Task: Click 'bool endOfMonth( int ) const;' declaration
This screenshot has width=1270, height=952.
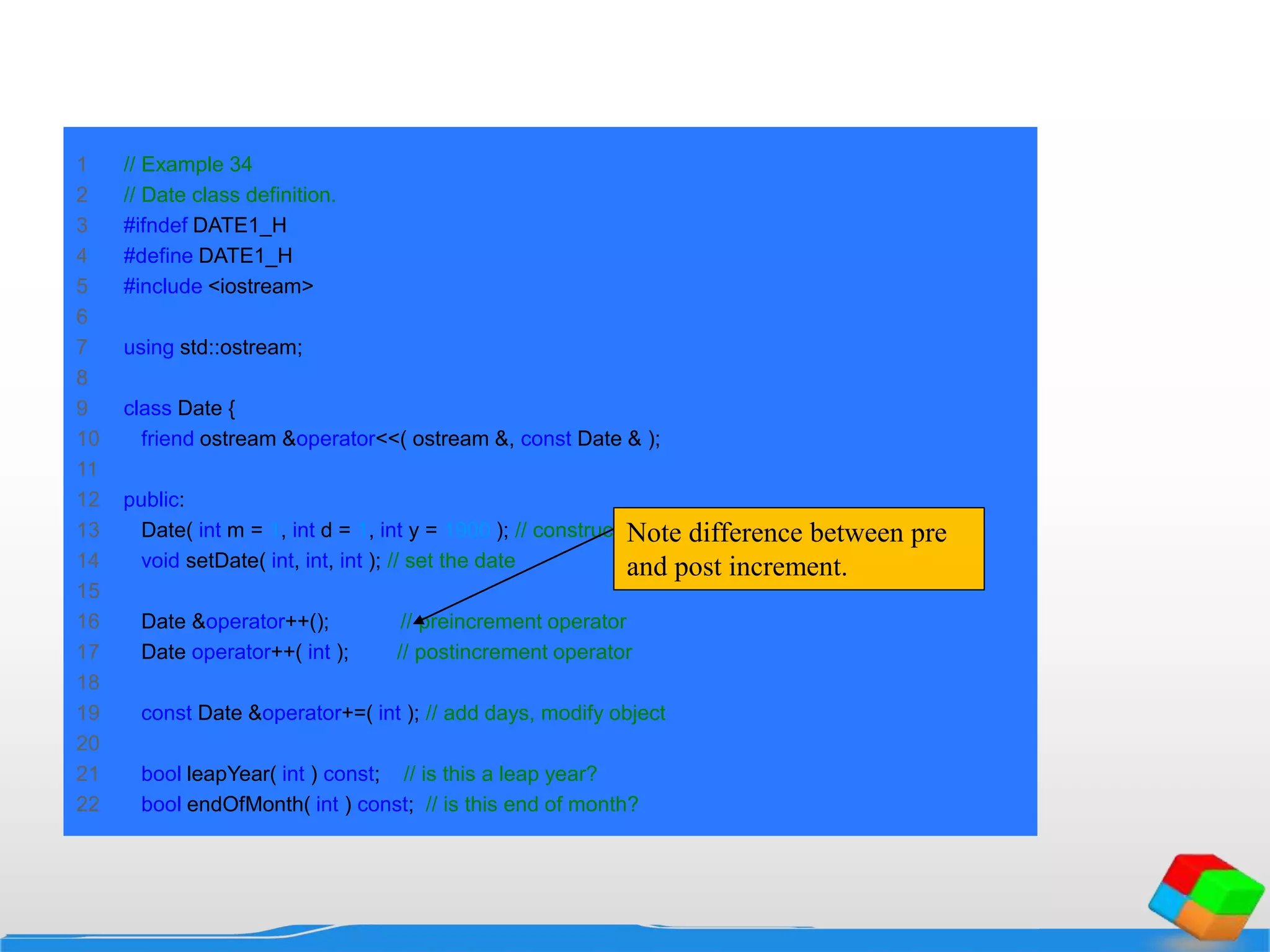Action: 277,804
